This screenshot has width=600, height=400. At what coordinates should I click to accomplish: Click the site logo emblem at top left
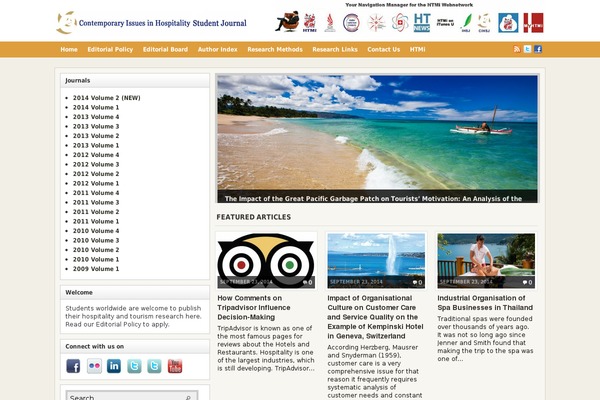click(65, 21)
